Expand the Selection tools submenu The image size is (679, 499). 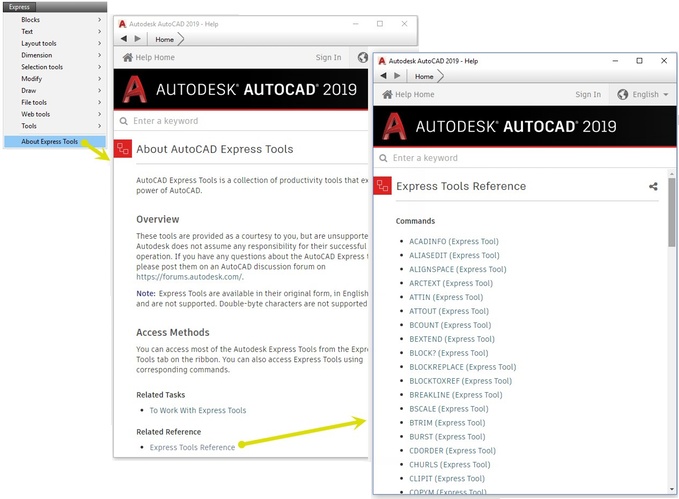pyautogui.click(x=55, y=67)
